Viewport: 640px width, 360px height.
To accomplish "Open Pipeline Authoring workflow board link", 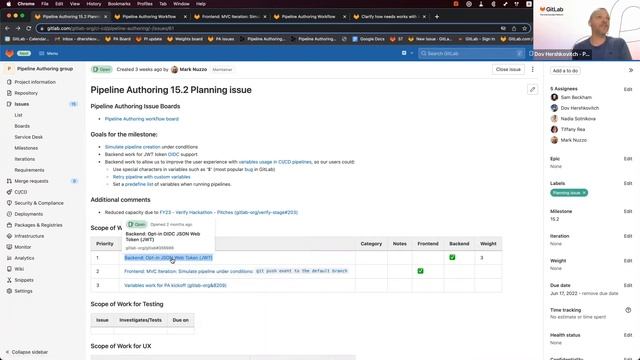I will [x=142, y=119].
